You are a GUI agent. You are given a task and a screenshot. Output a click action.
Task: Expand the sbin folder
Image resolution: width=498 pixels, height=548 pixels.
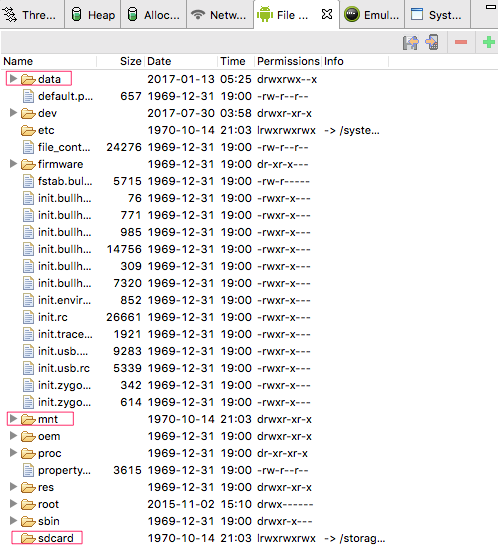coord(13,521)
